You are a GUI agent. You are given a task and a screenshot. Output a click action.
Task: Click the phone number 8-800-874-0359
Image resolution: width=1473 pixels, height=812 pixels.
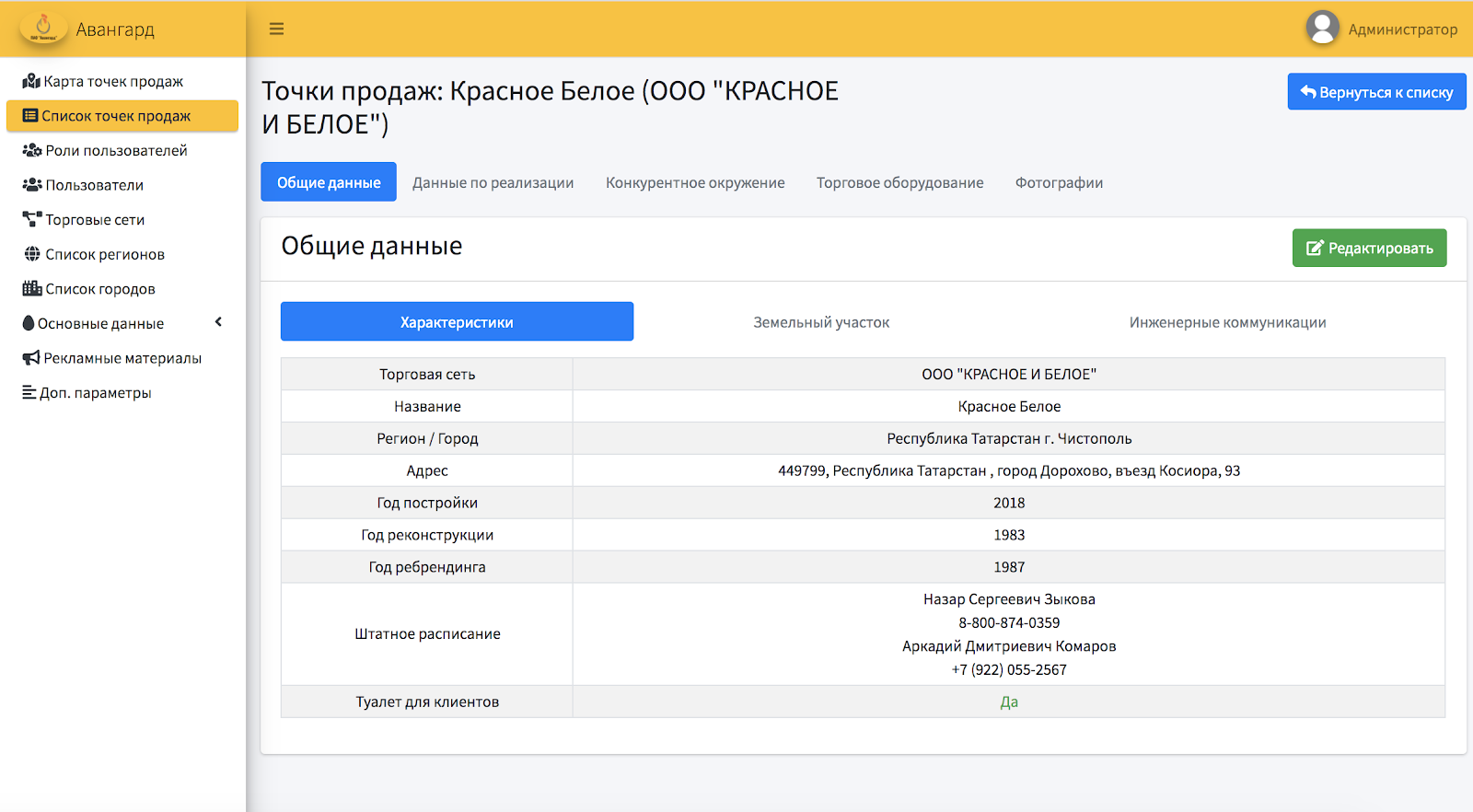[x=1009, y=623]
